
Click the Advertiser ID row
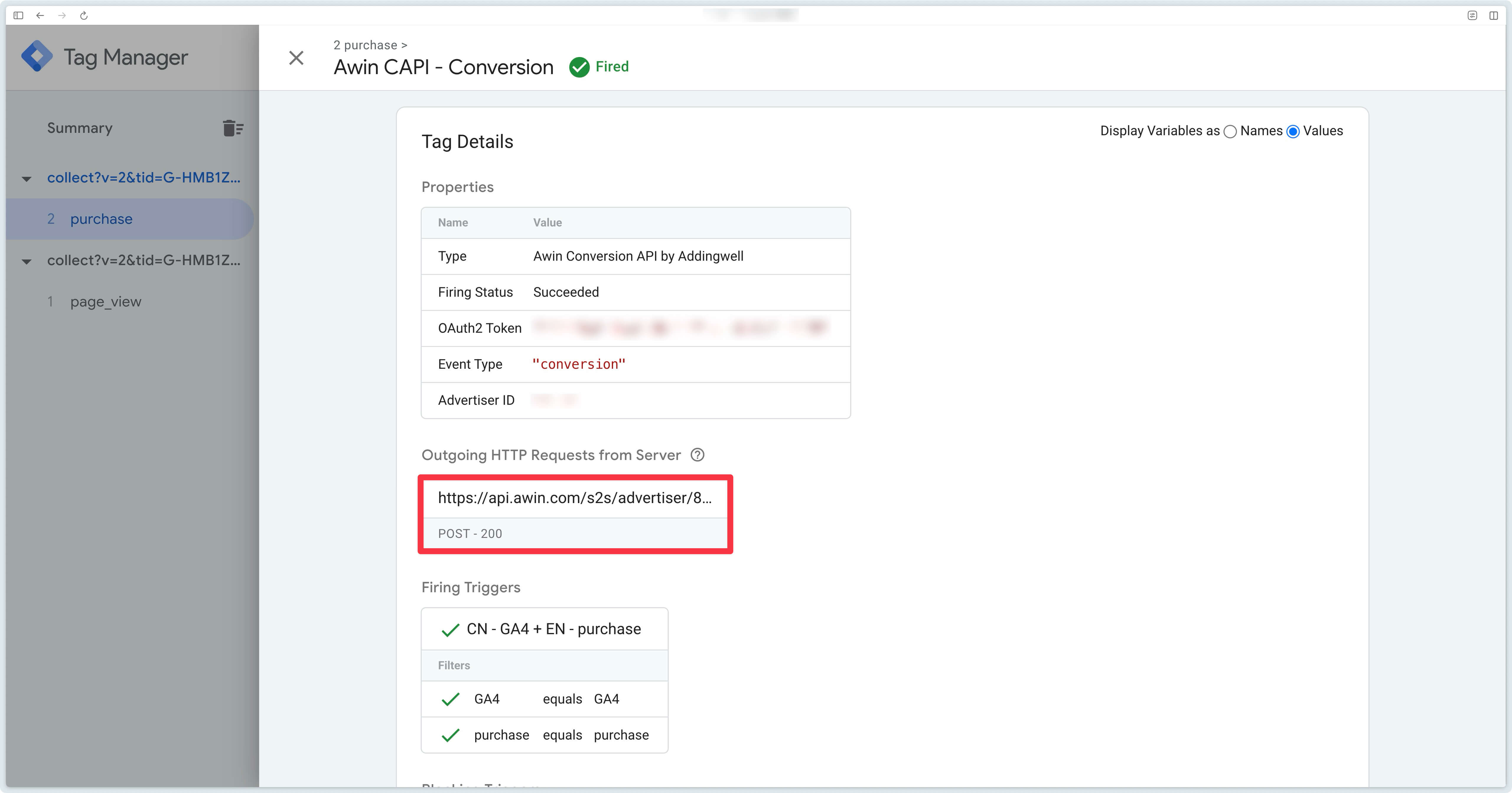click(636, 400)
